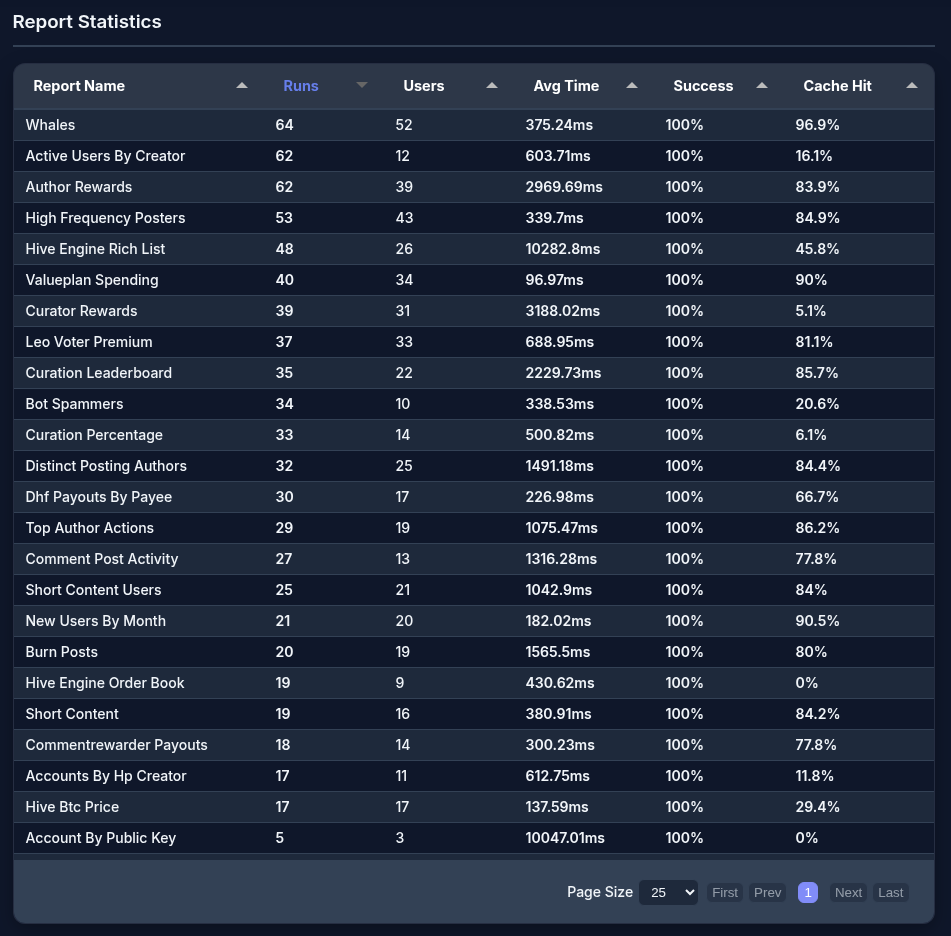
Task: Go to the Prev page
Action: [x=768, y=892]
